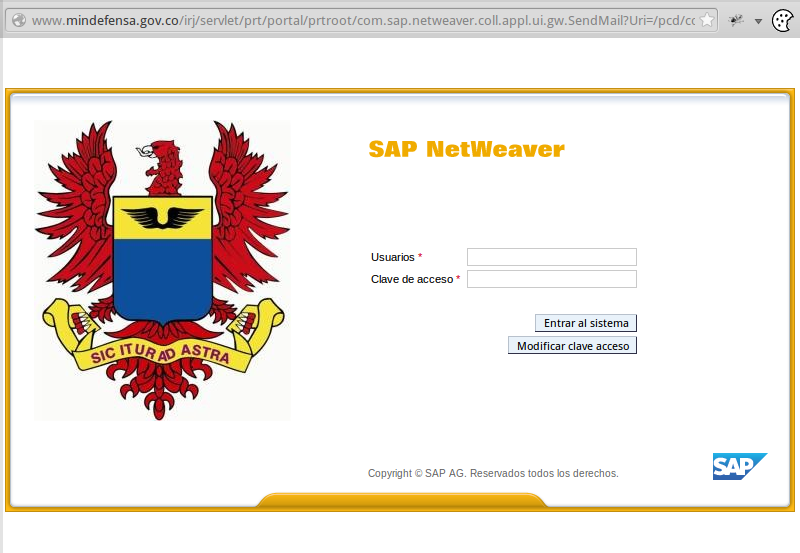Click the Clave de acceso label

click(x=412, y=279)
